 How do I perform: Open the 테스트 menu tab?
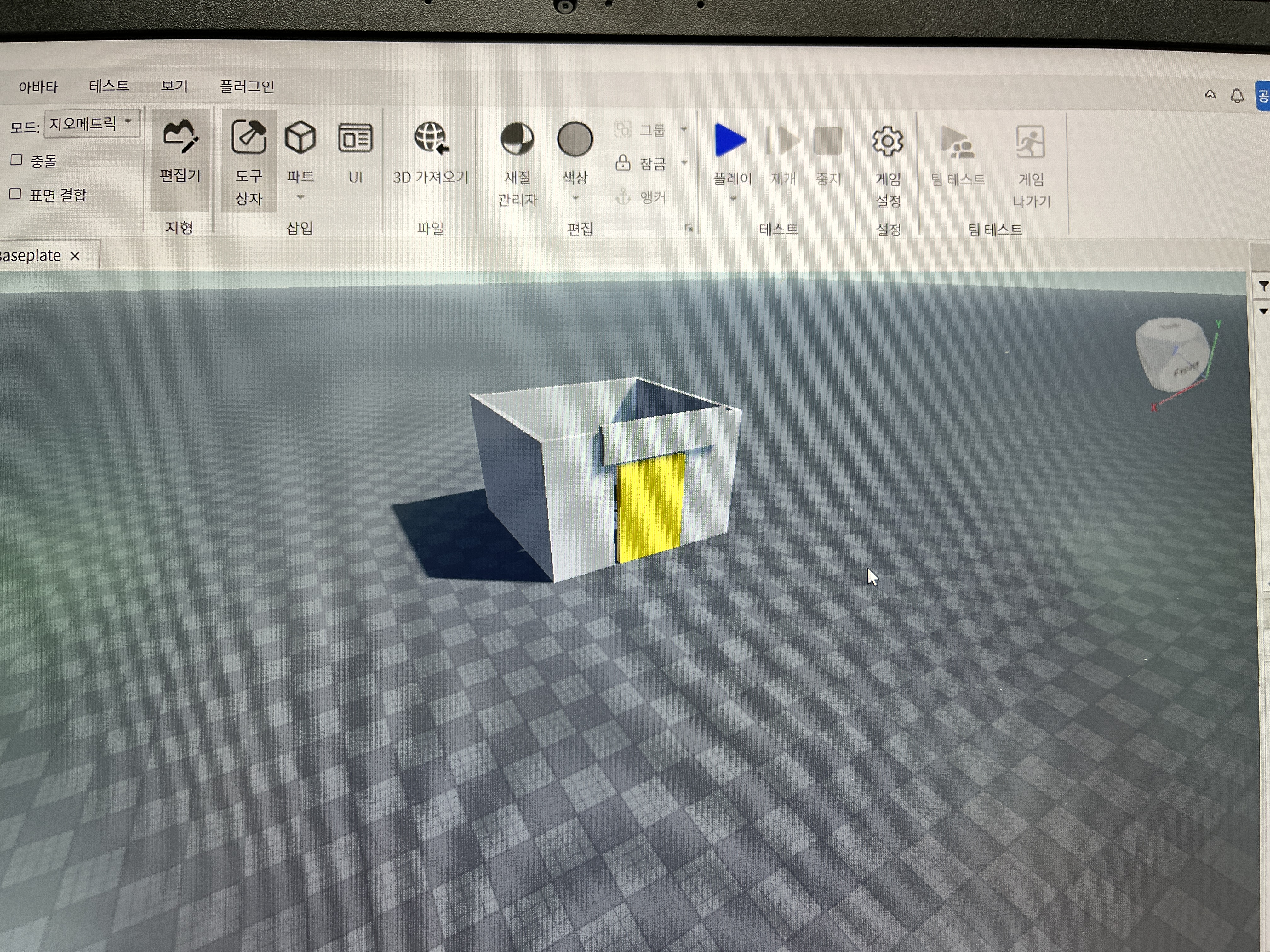pos(109,86)
